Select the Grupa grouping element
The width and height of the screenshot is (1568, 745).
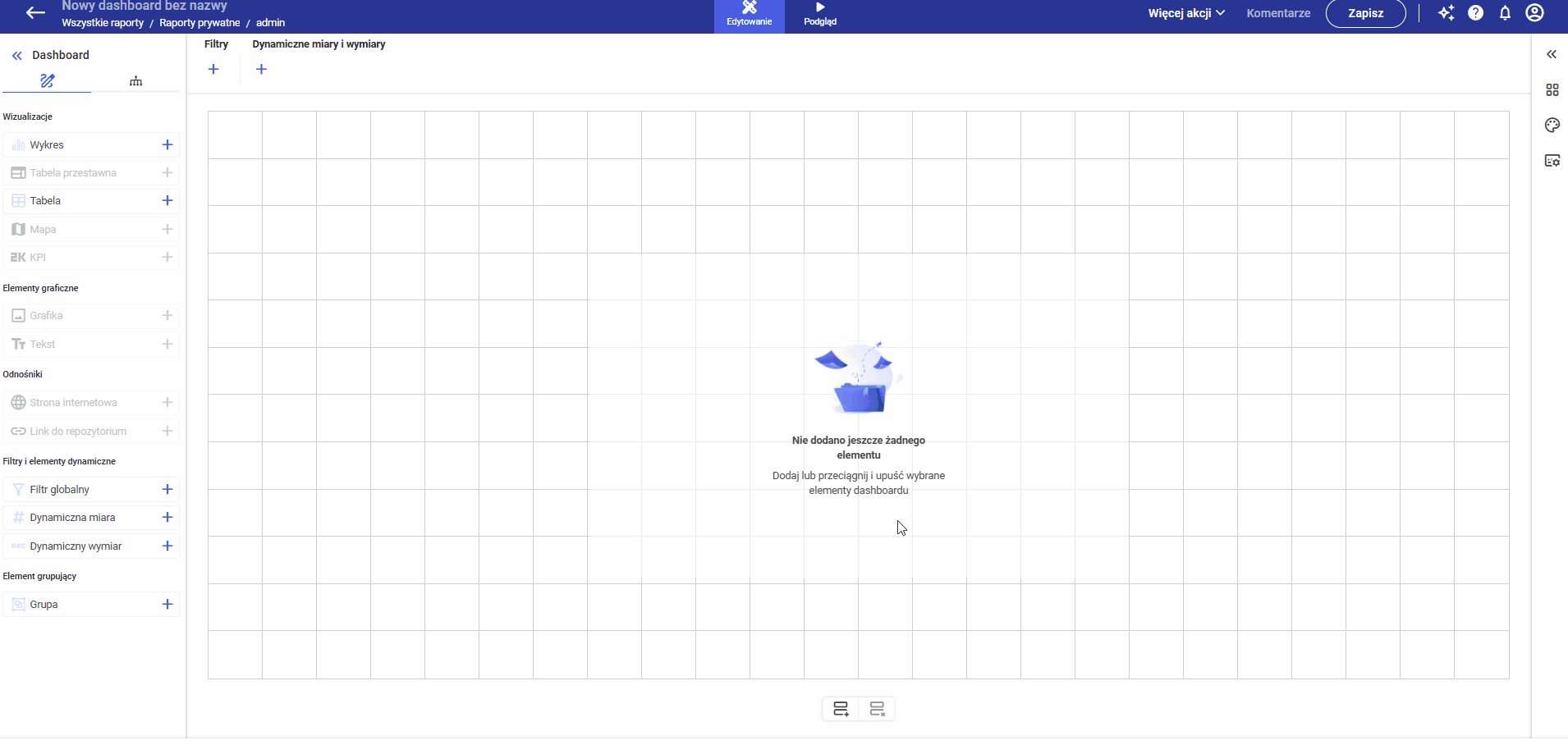point(91,604)
